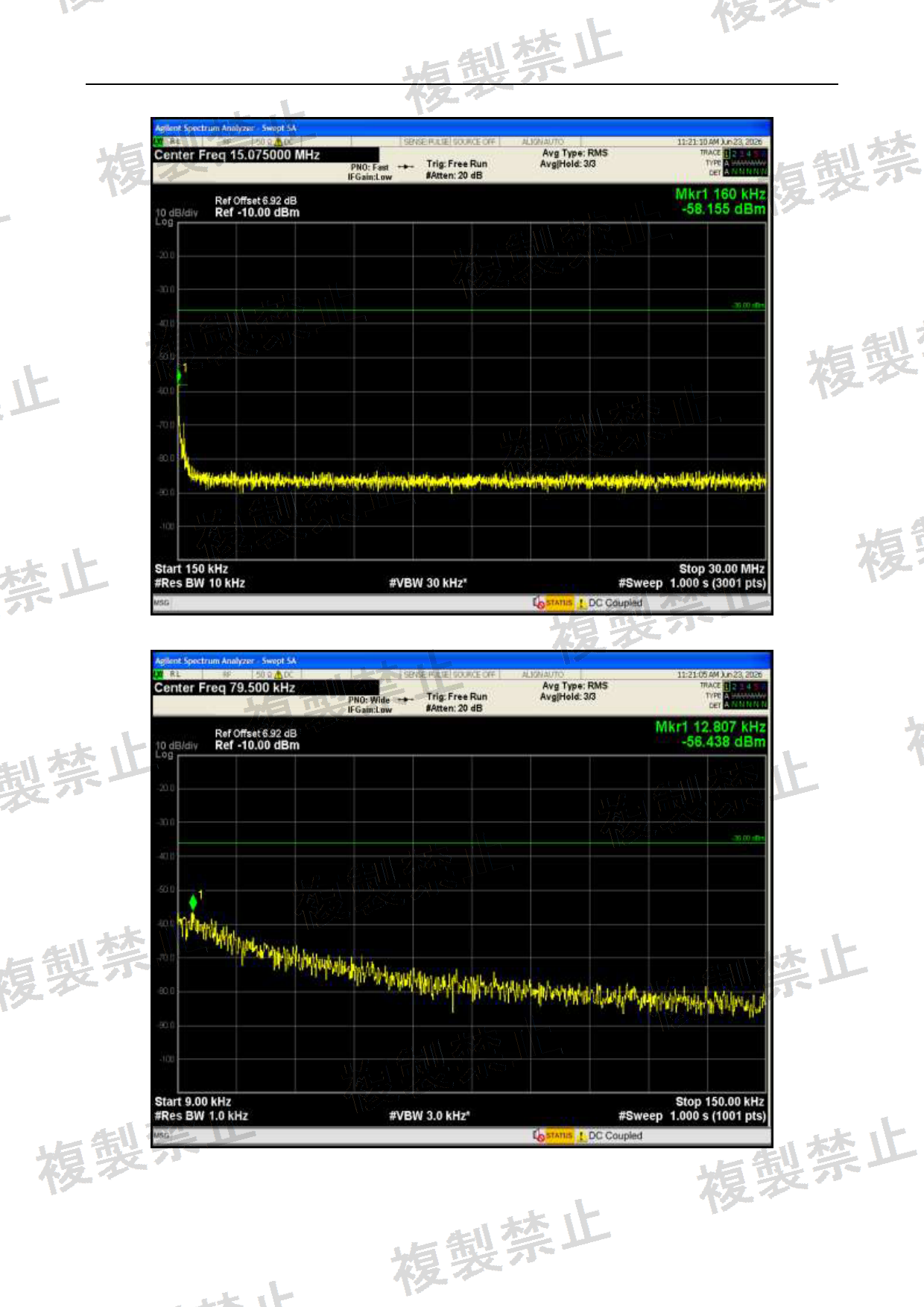The height and width of the screenshot is (1307, 924).
Task: Click Avg|Hold: 3/3 in the 11:21:10 AM screen
Action: pos(568,164)
